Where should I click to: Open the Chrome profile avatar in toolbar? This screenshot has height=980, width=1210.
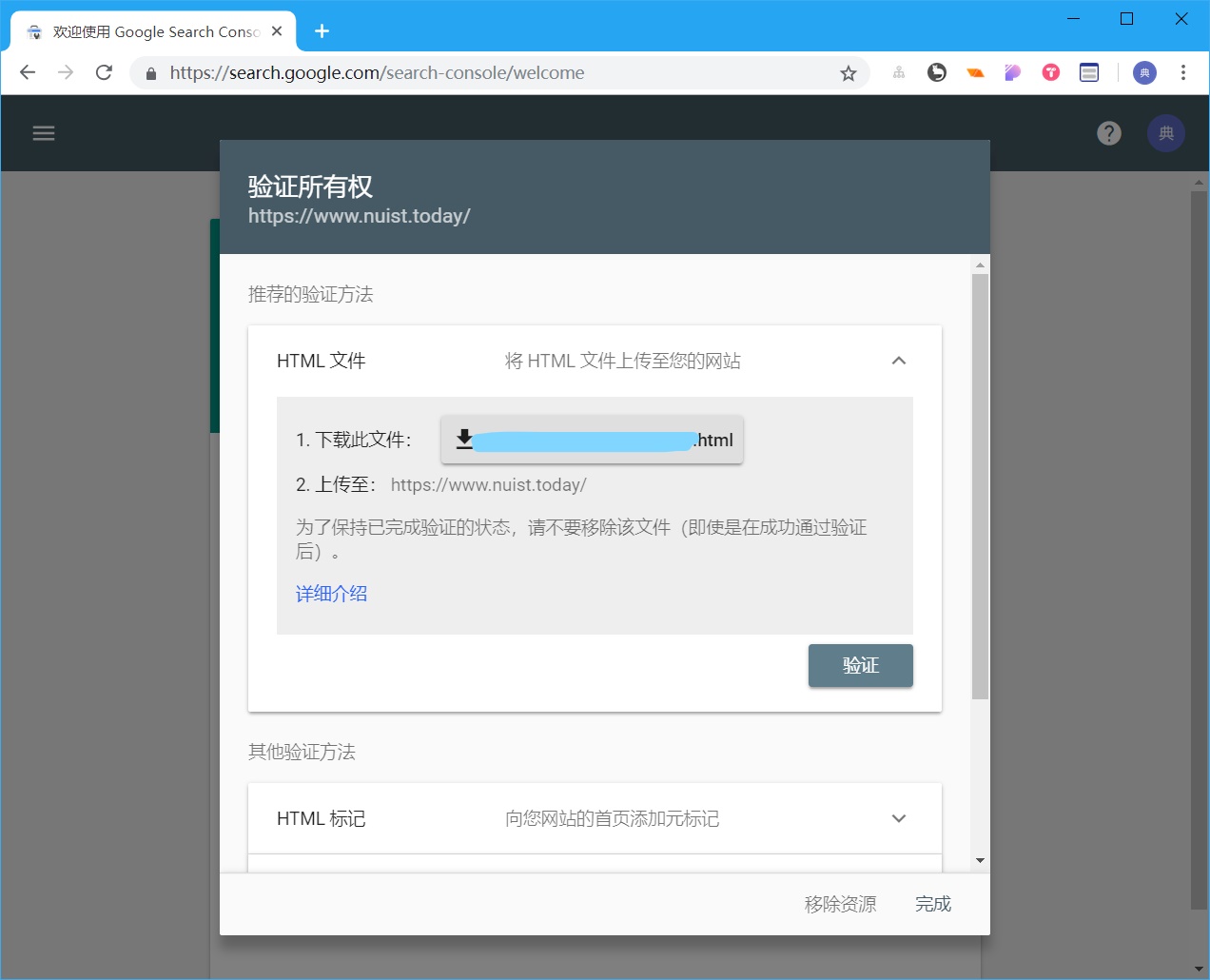1144,72
